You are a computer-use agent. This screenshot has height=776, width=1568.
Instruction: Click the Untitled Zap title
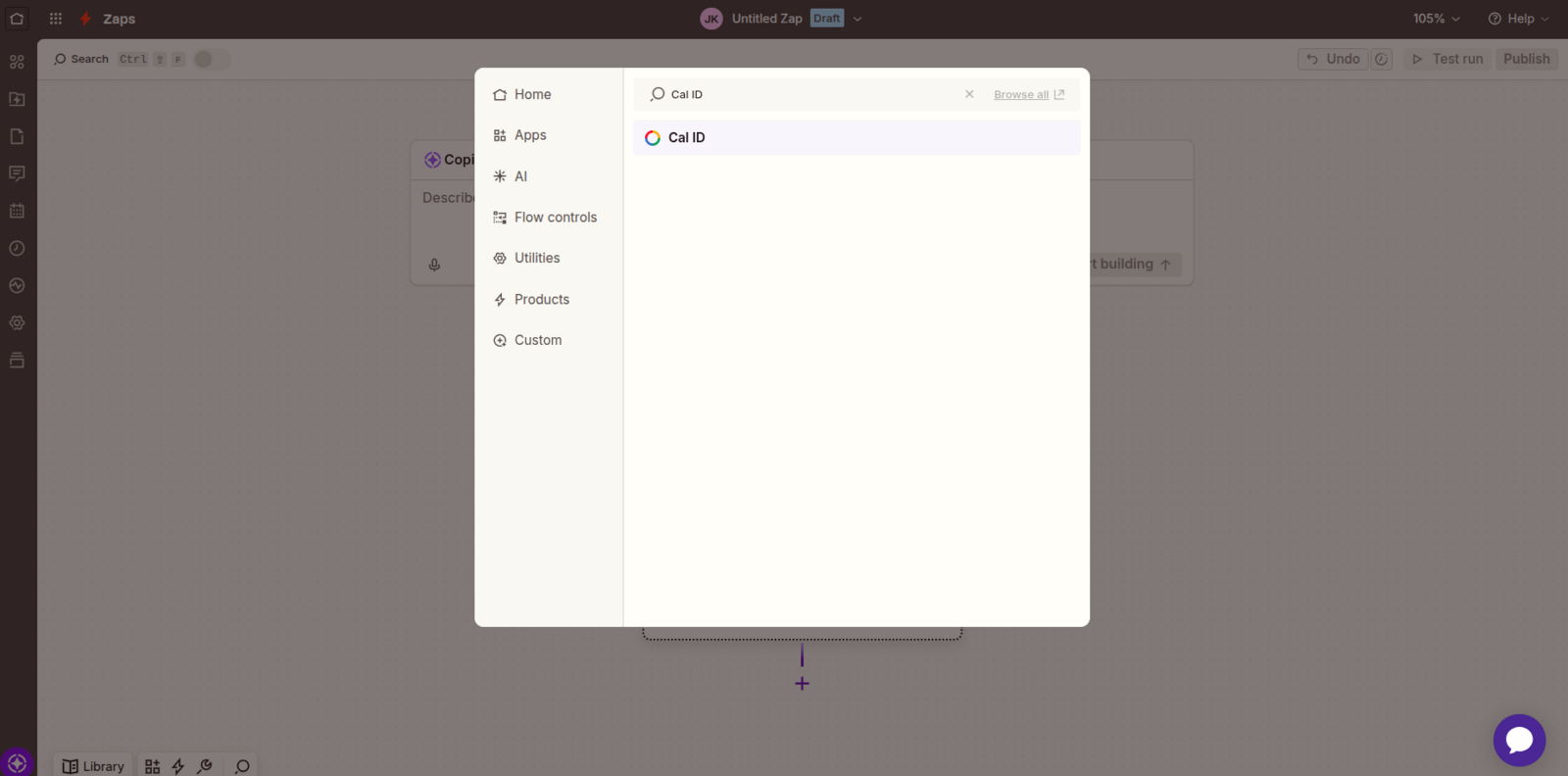(x=766, y=19)
